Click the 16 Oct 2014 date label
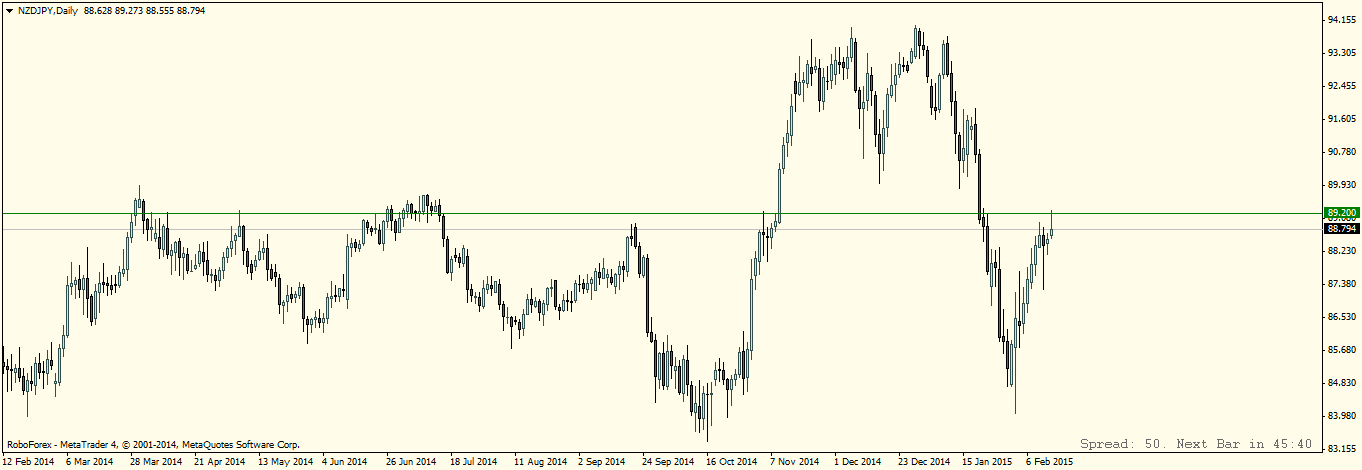The height and width of the screenshot is (470, 1362). point(732,462)
